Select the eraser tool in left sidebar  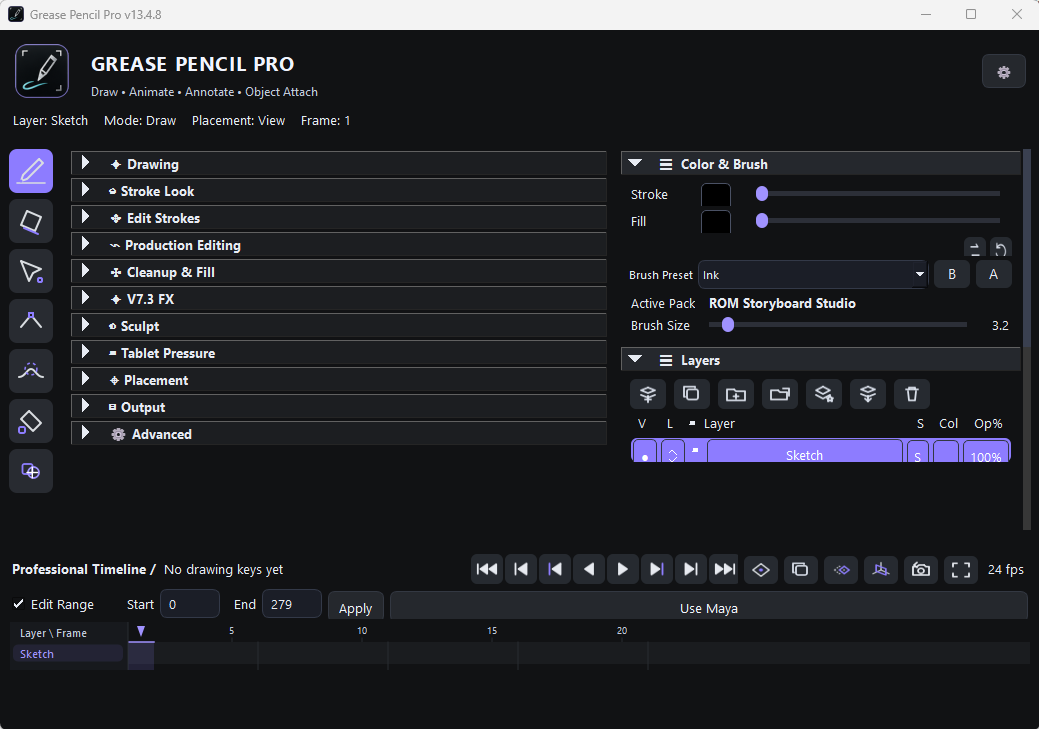[31, 221]
